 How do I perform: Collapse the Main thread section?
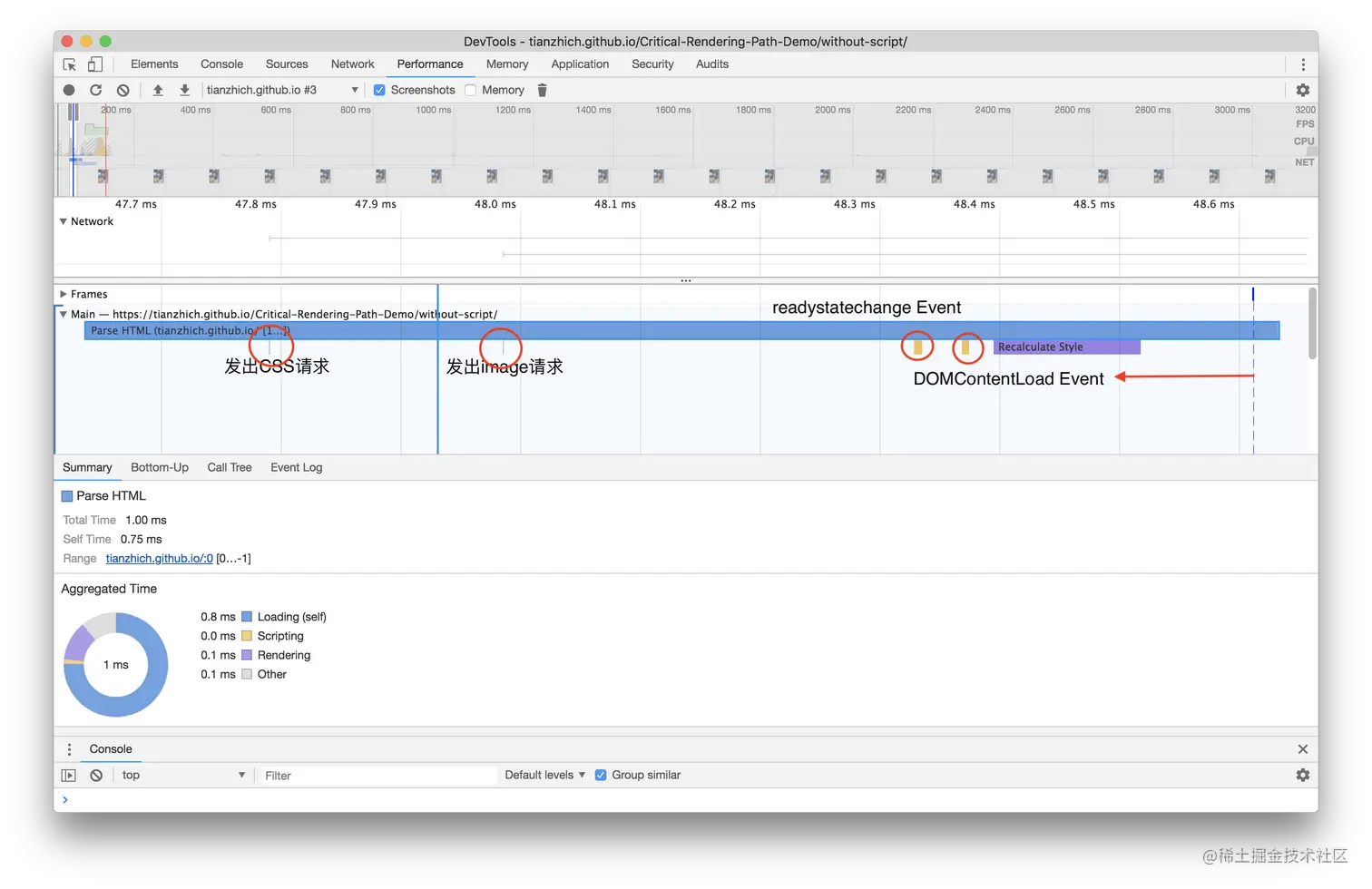pos(64,314)
